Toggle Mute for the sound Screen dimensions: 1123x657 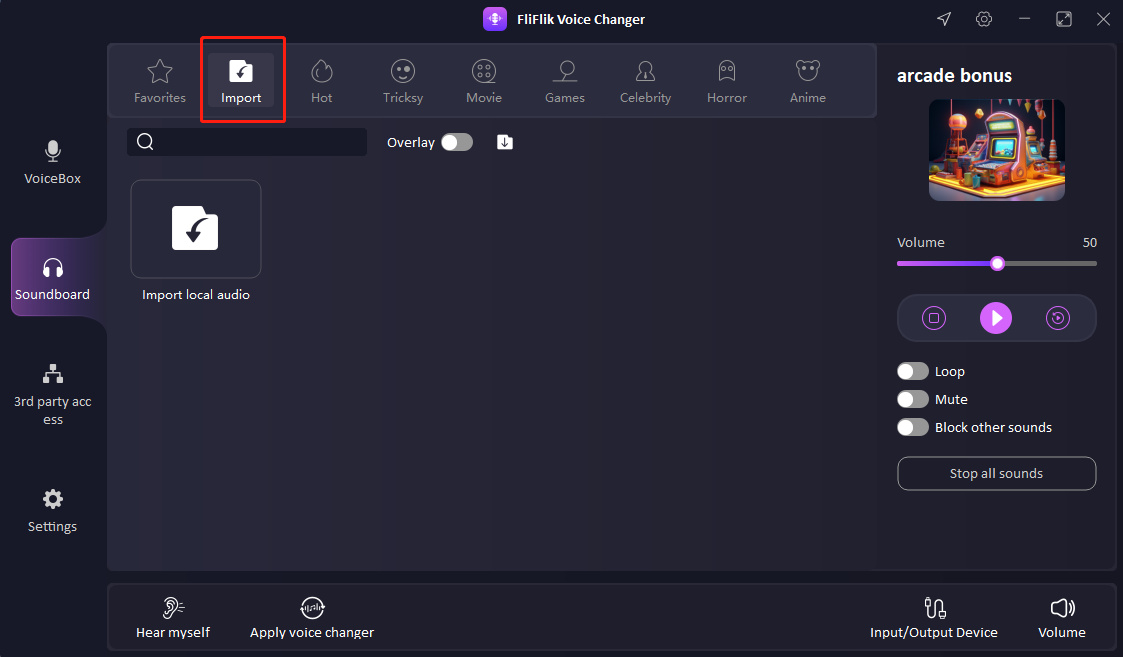(912, 399)
